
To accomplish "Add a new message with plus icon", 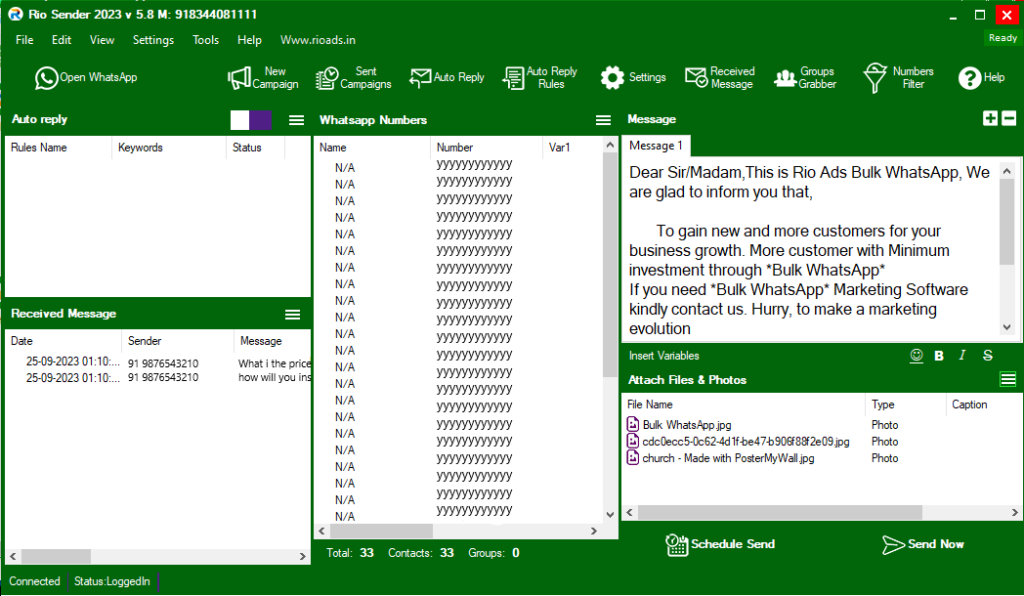I will click(990, 118).
